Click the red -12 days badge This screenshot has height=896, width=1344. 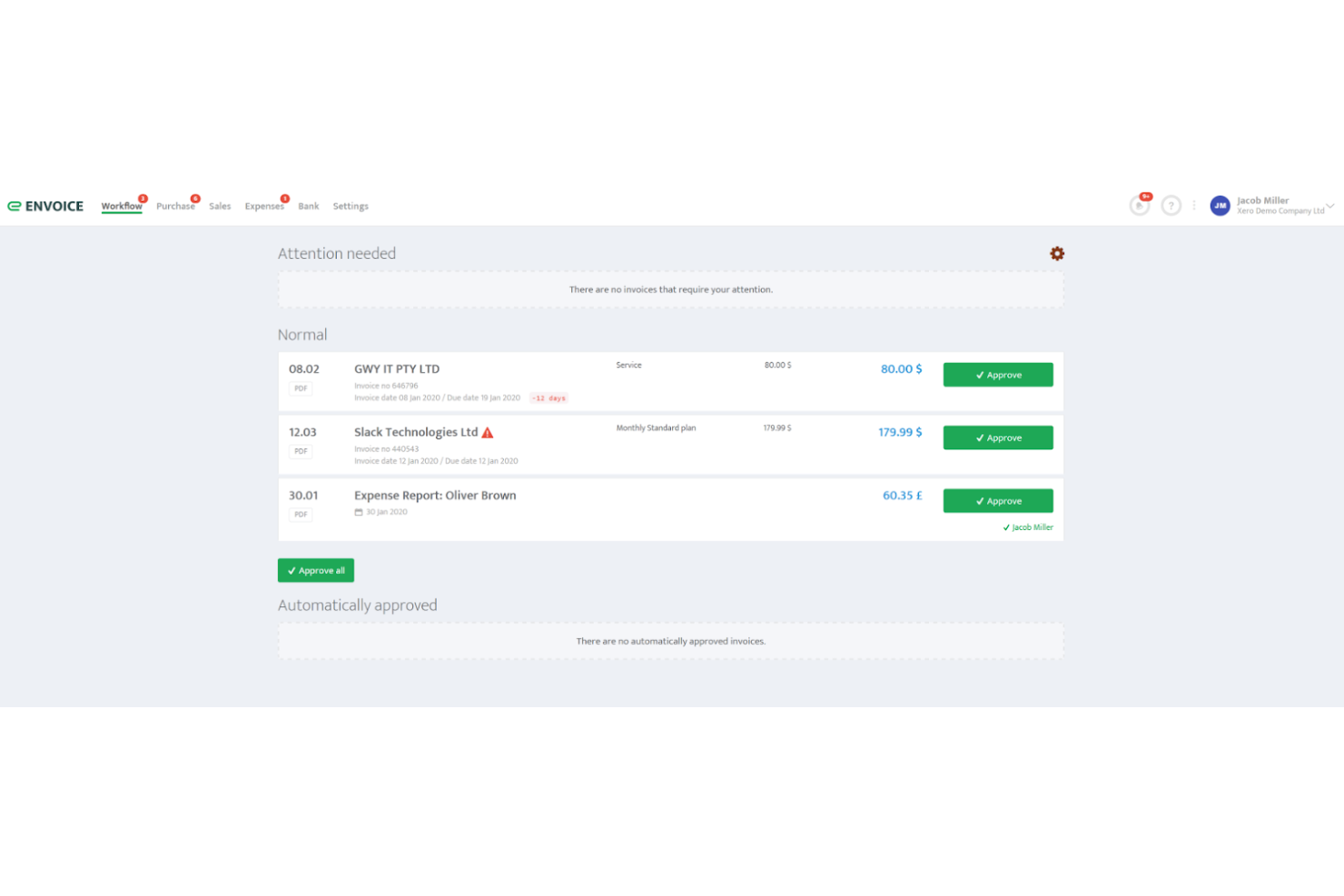pyautogui.click(x=548, y=398)
